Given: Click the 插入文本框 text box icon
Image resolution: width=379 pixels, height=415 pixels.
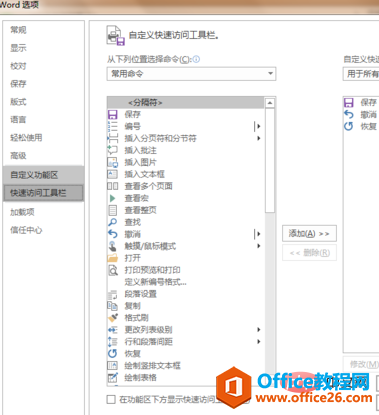Looking at the screenshot, I should pyautogui.click(x=113, y=174).
